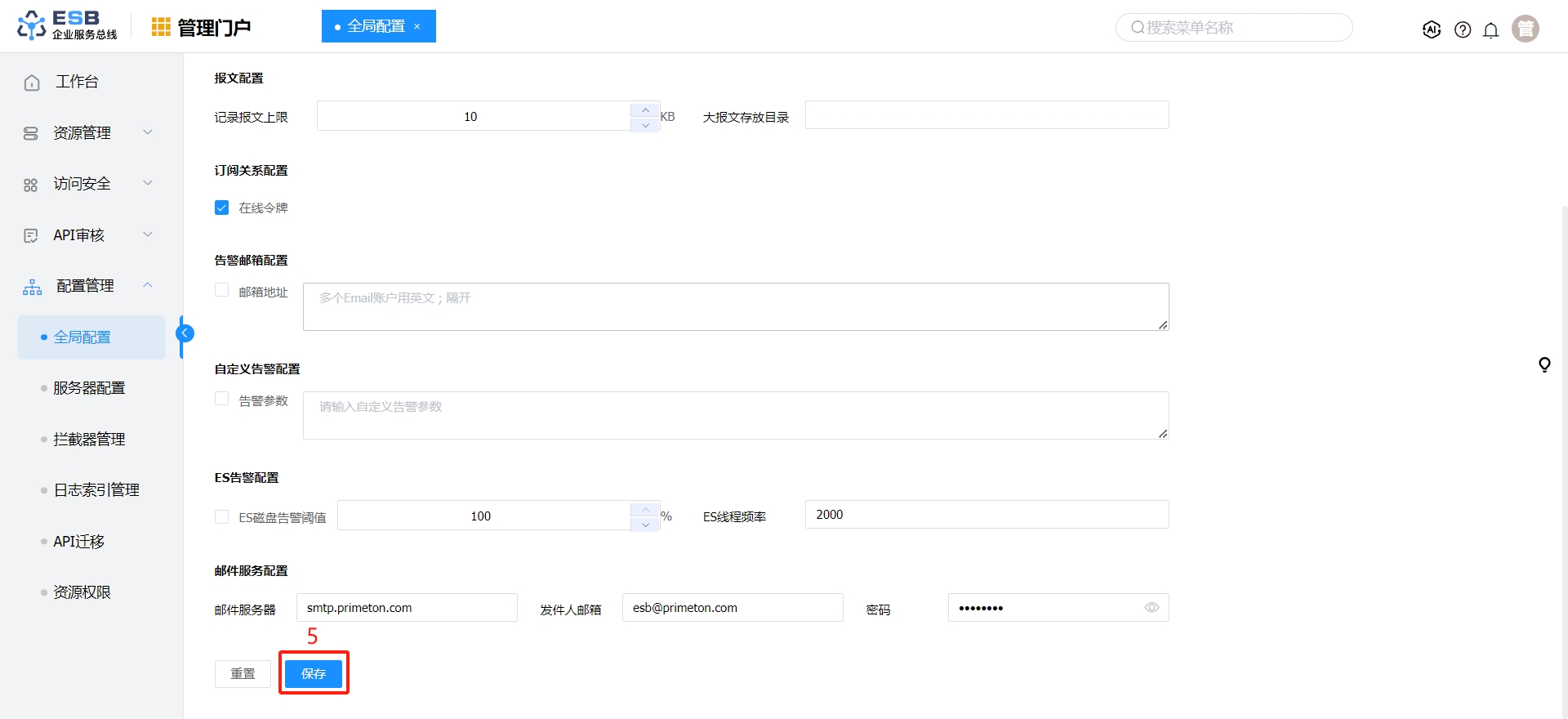Click the lightbulb tips icon
The height and width of the screenshot is (719, 1568).
point(1544,364)
